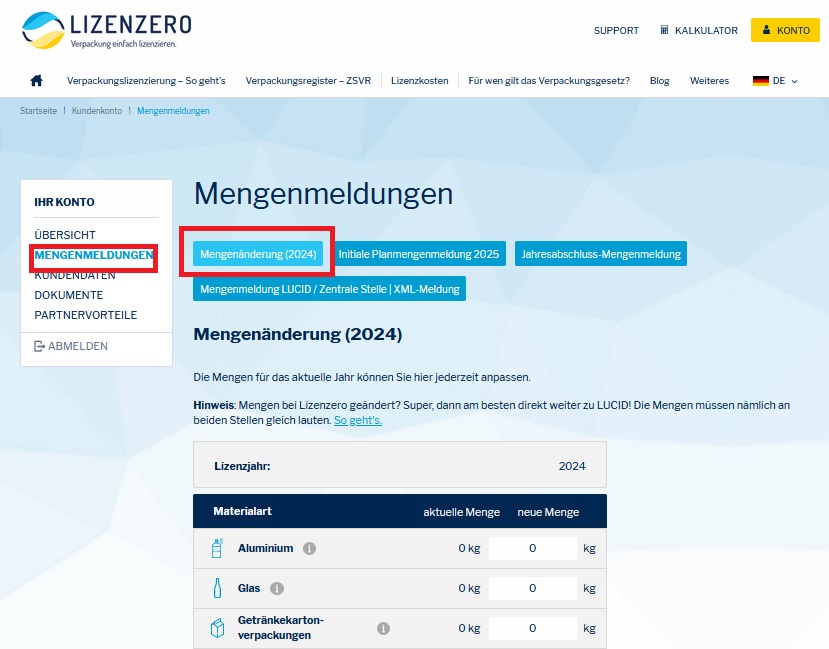Click the Aluminium material label

coord(265,549)
